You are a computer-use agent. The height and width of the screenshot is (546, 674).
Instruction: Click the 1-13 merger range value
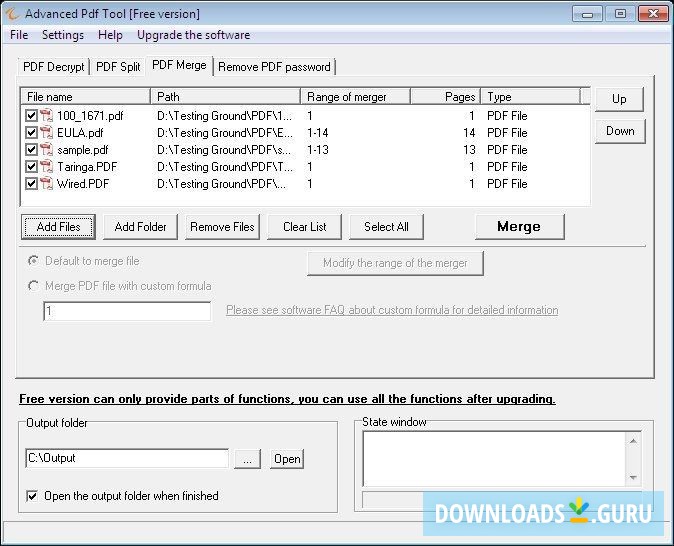(318, 150)
